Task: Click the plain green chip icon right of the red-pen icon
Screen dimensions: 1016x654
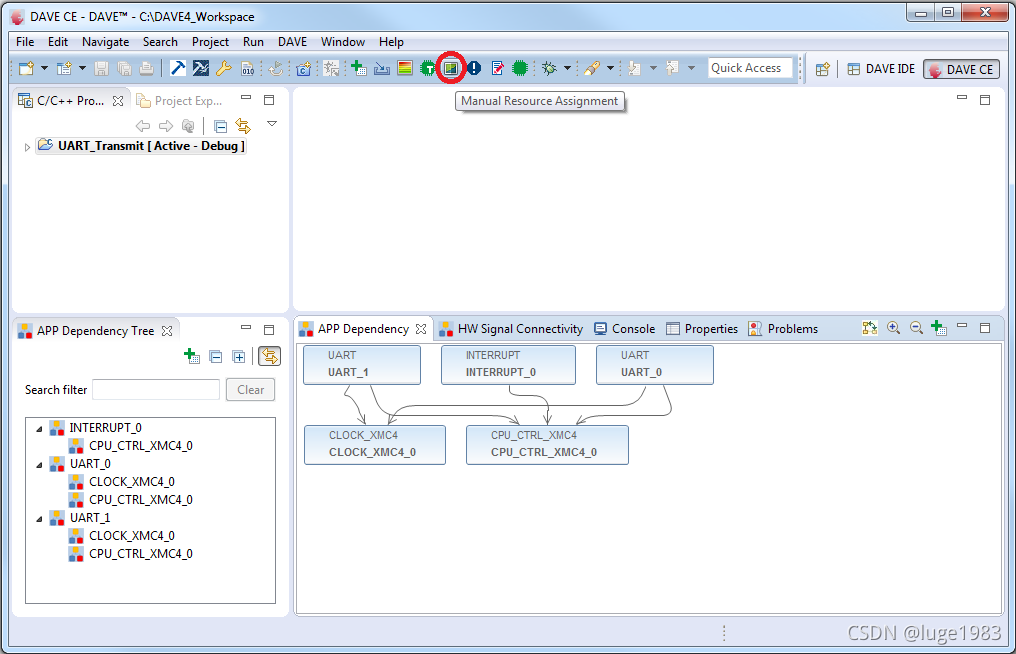Action: point(520,67)
